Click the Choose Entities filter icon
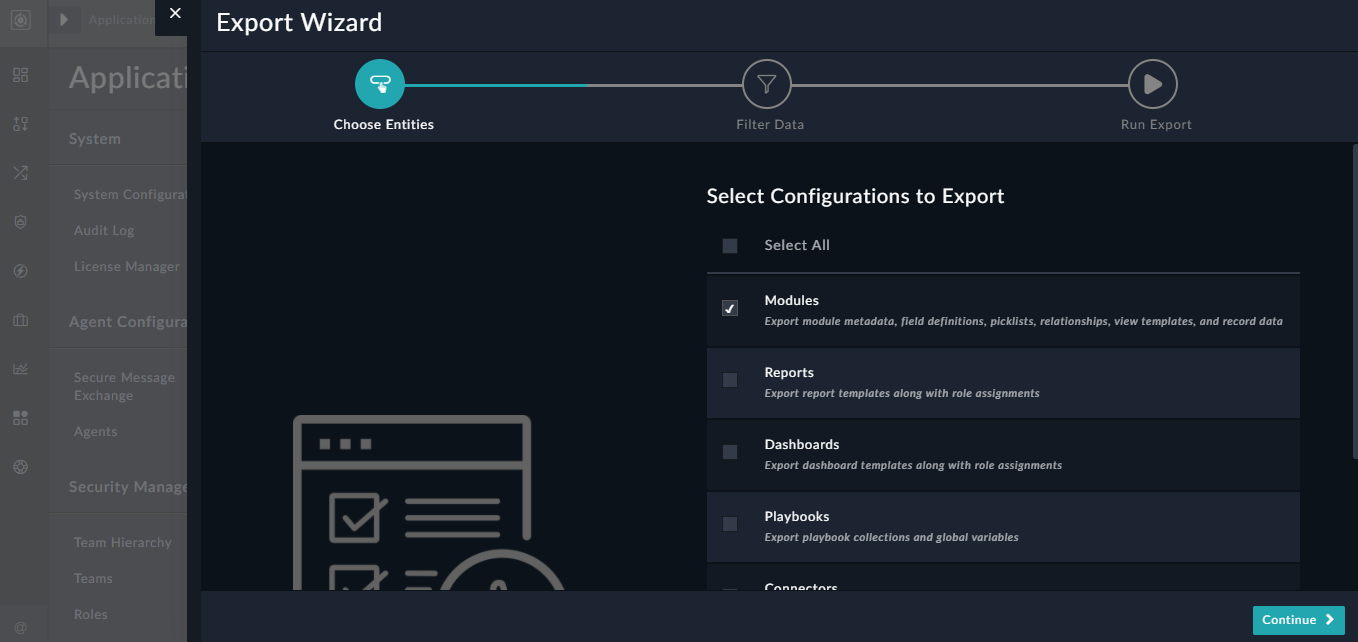Image resolution: width=1358 pixels, height=642 pixels. 380,84
